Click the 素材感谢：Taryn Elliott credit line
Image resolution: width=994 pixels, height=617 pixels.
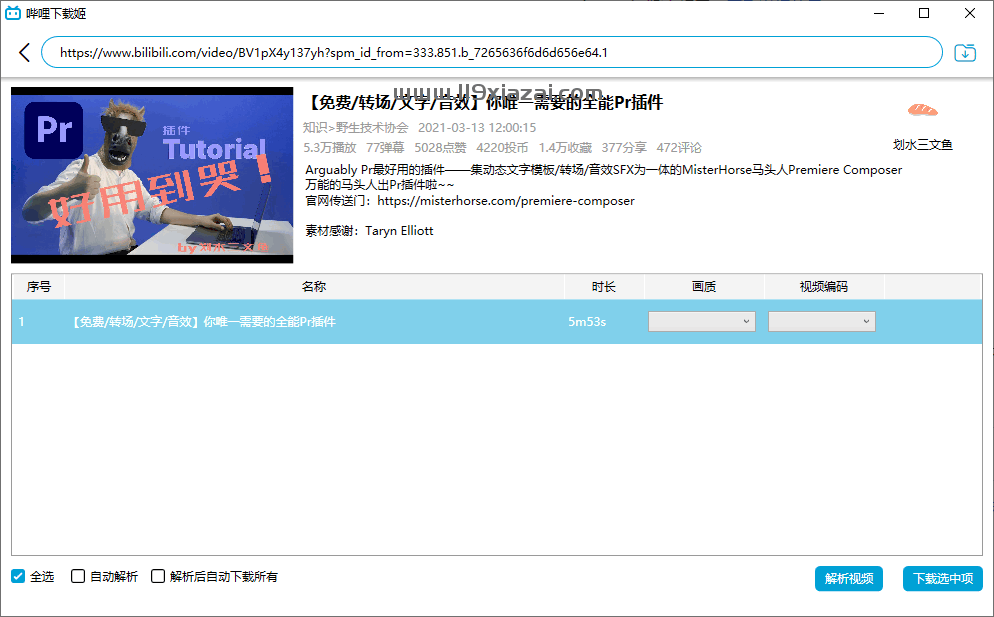point(369,231)
